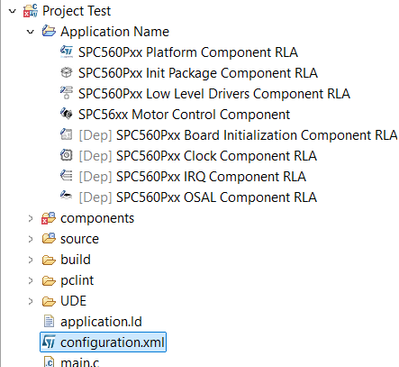Screen dimensions: 399x367
Task: Collapse the Application Name node
Action: coord(30,32)
